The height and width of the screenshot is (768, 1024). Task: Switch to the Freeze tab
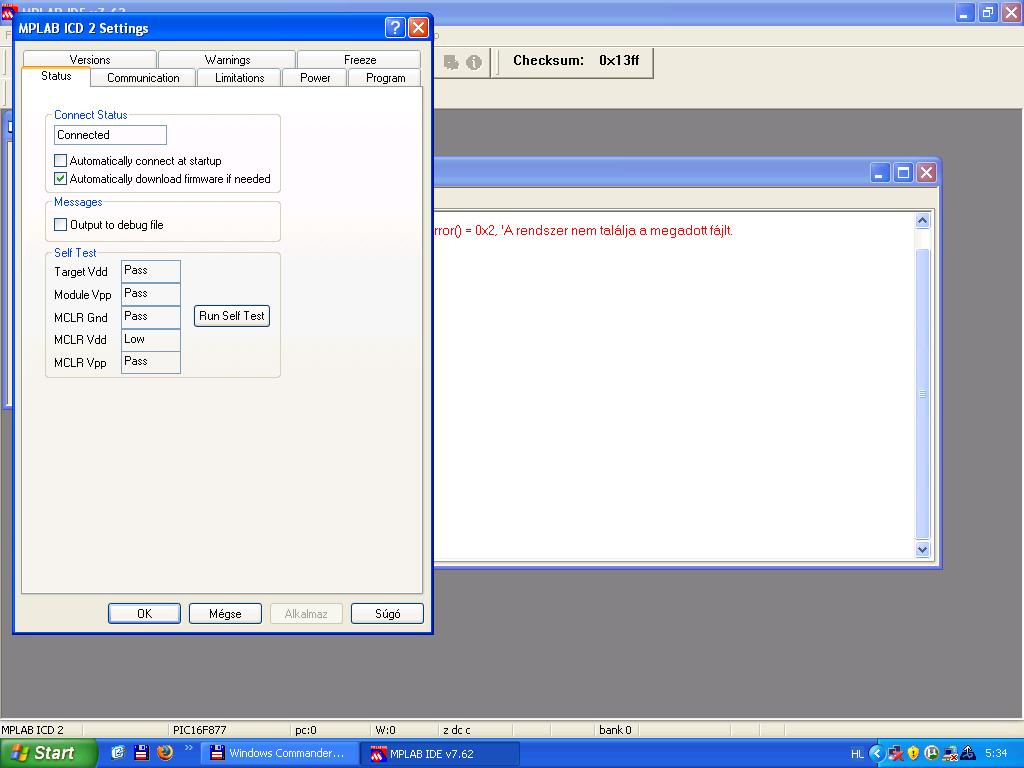(360, 59)
